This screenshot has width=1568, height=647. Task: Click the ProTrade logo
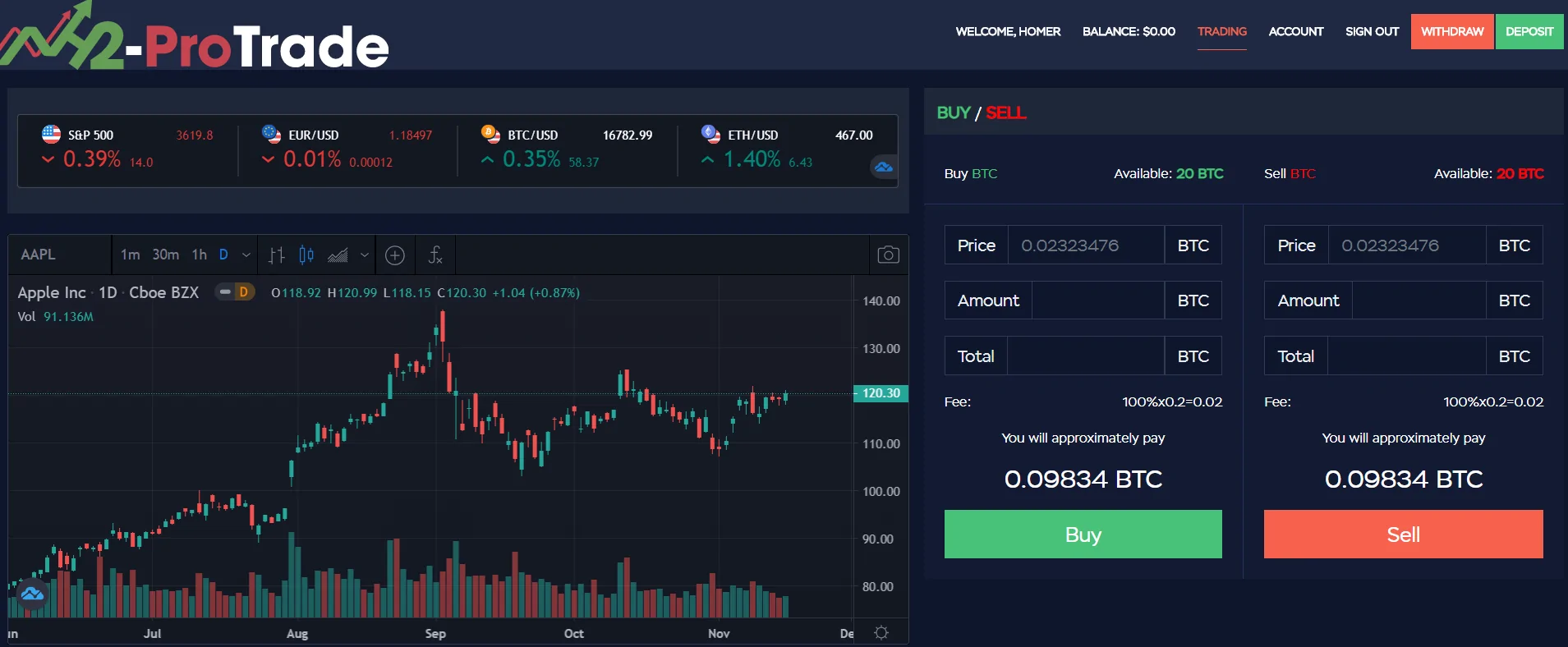[x=195, y=35]
